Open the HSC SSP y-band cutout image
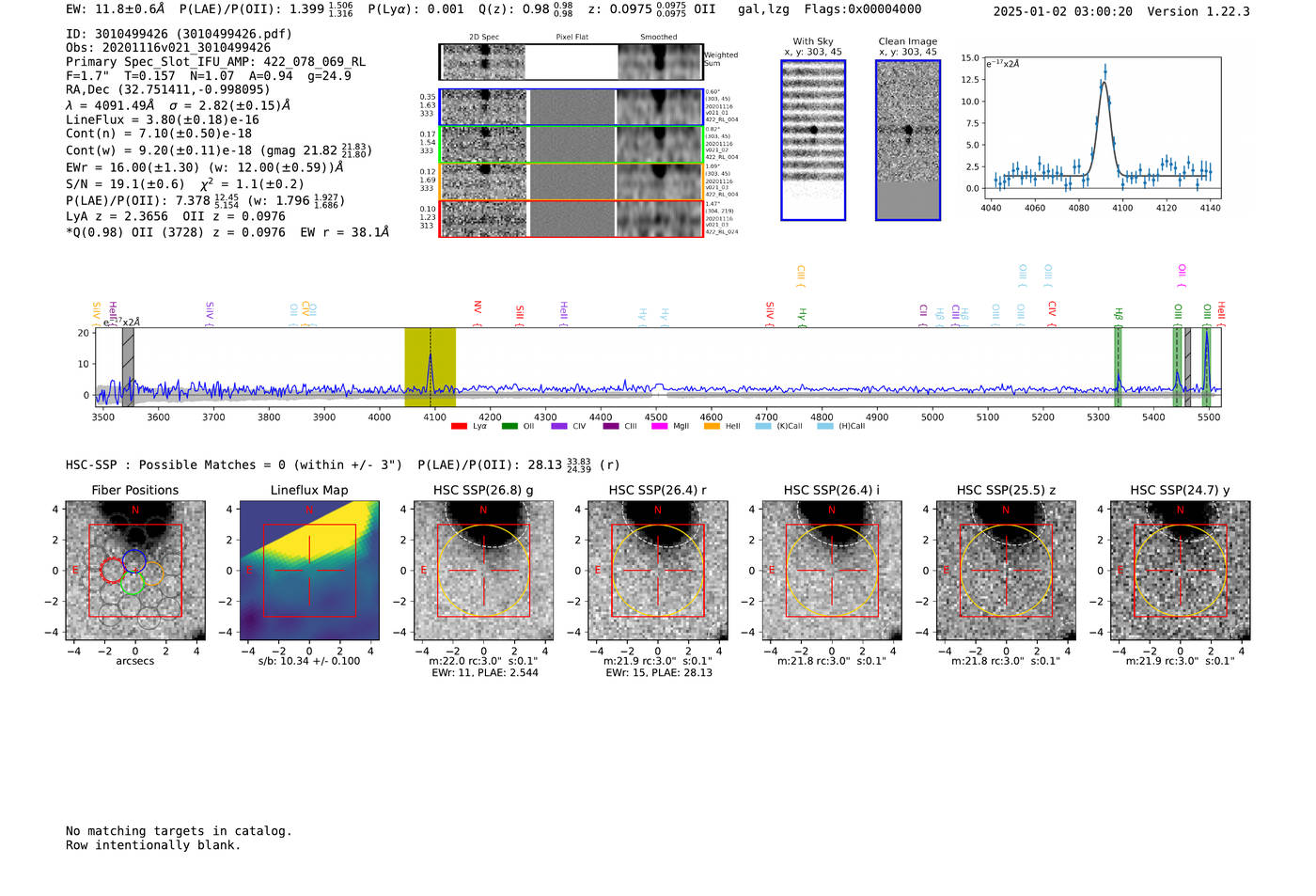 [x=1180, y=571]
